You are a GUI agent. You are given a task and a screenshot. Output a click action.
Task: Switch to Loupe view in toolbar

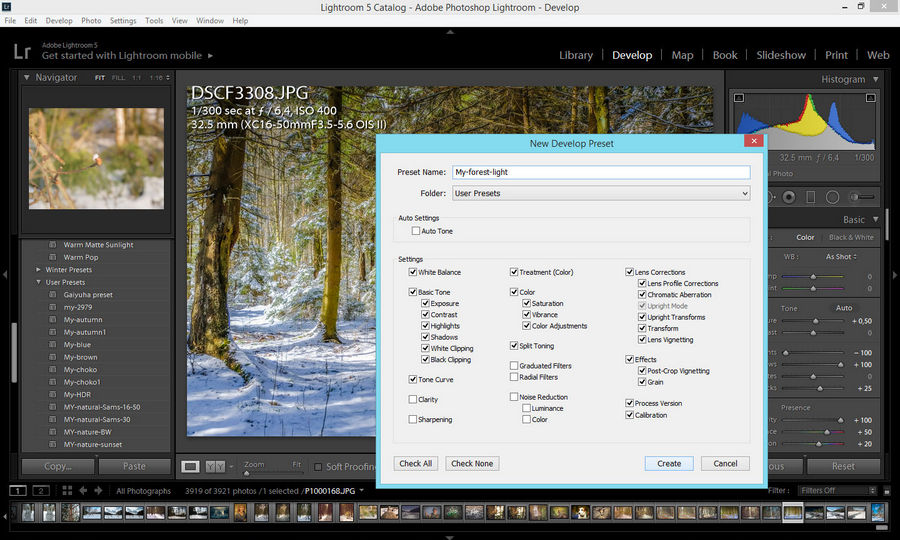[191, 467]
